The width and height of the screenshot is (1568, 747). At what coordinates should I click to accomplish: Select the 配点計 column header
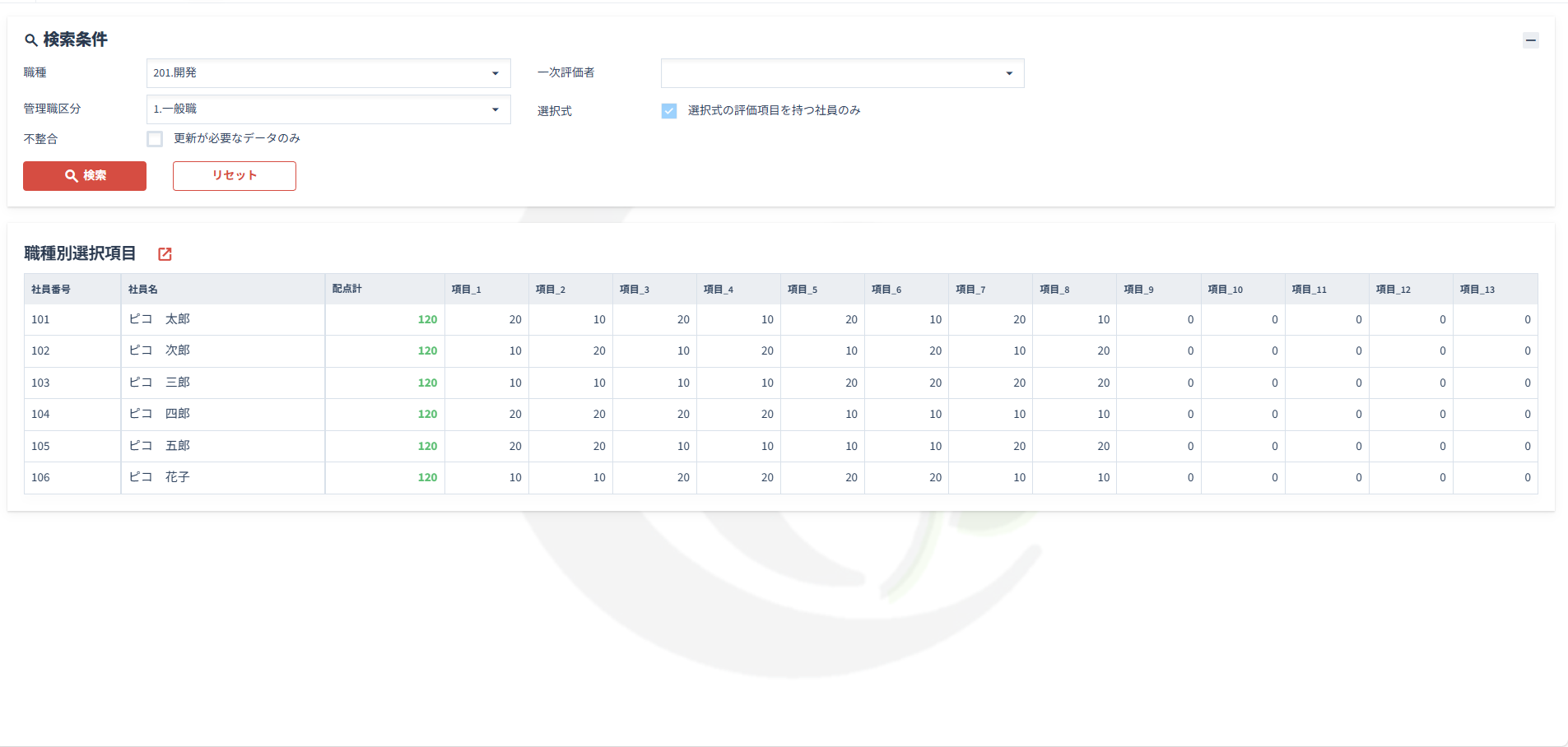347,289
